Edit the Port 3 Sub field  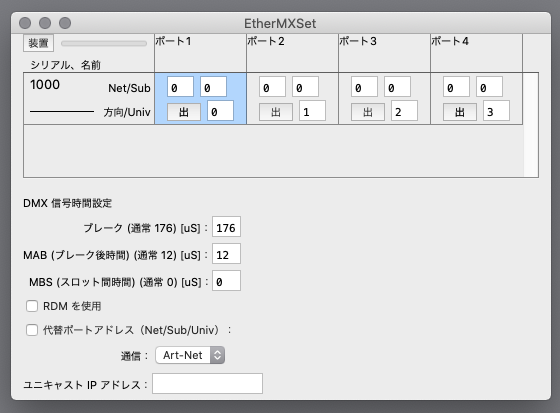tap(398, 87)
